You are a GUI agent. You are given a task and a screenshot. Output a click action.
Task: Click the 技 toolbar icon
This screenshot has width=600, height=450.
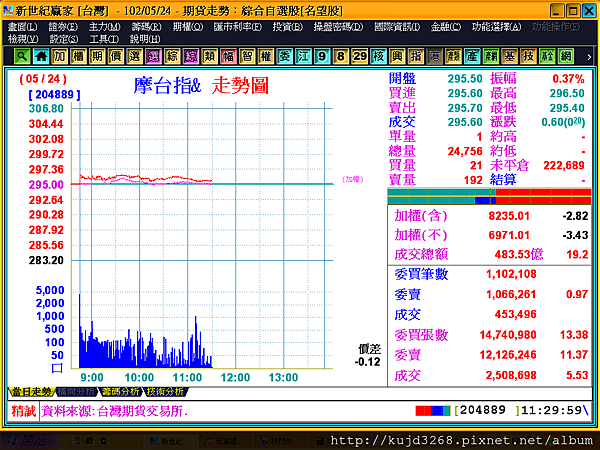tap(528, 56)
